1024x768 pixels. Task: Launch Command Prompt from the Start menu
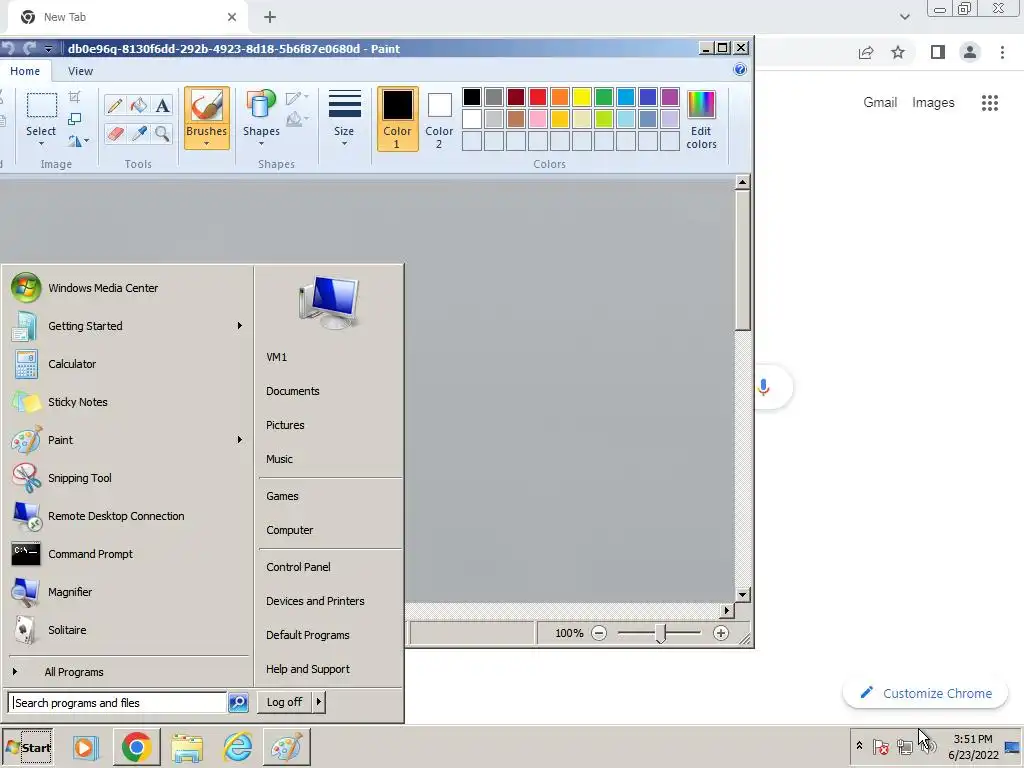point(129,554)
